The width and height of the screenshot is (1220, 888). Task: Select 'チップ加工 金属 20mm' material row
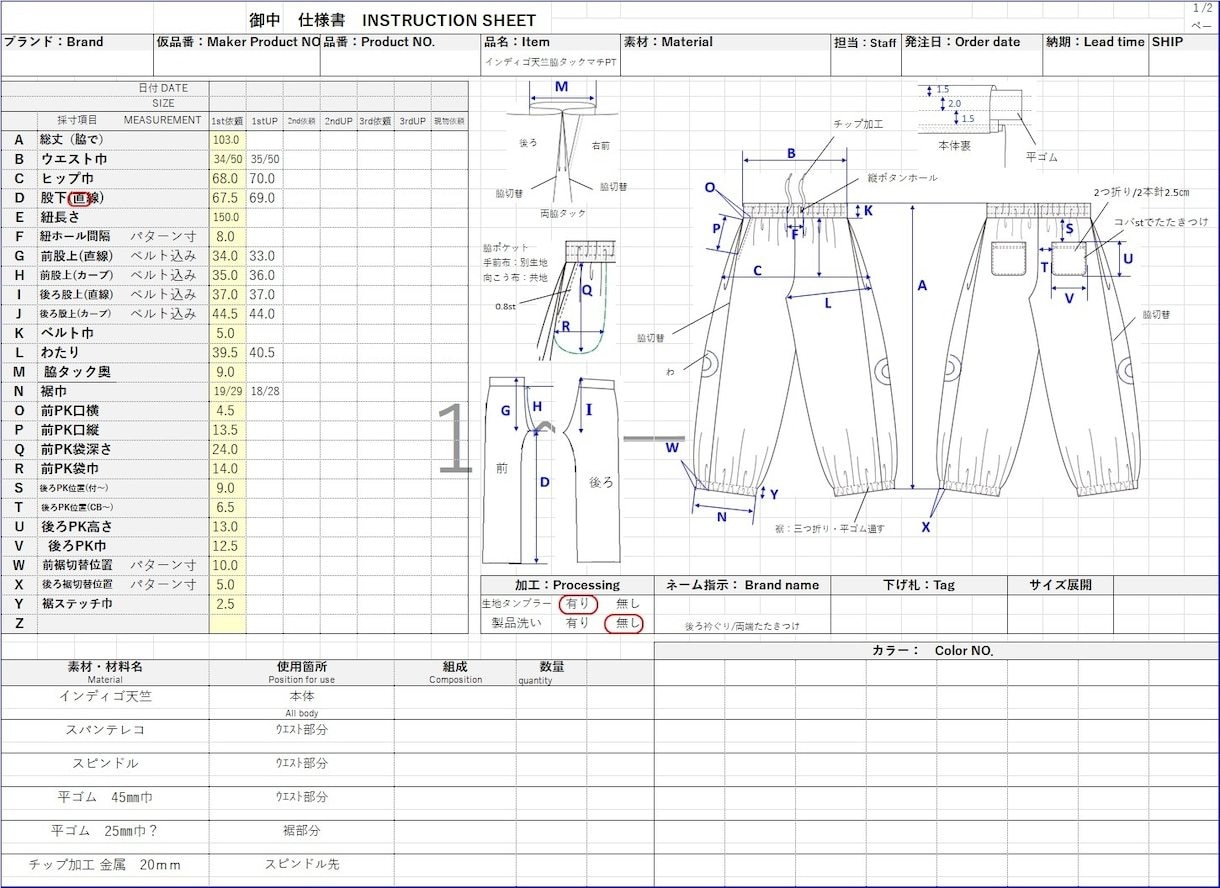click(105, 864)
